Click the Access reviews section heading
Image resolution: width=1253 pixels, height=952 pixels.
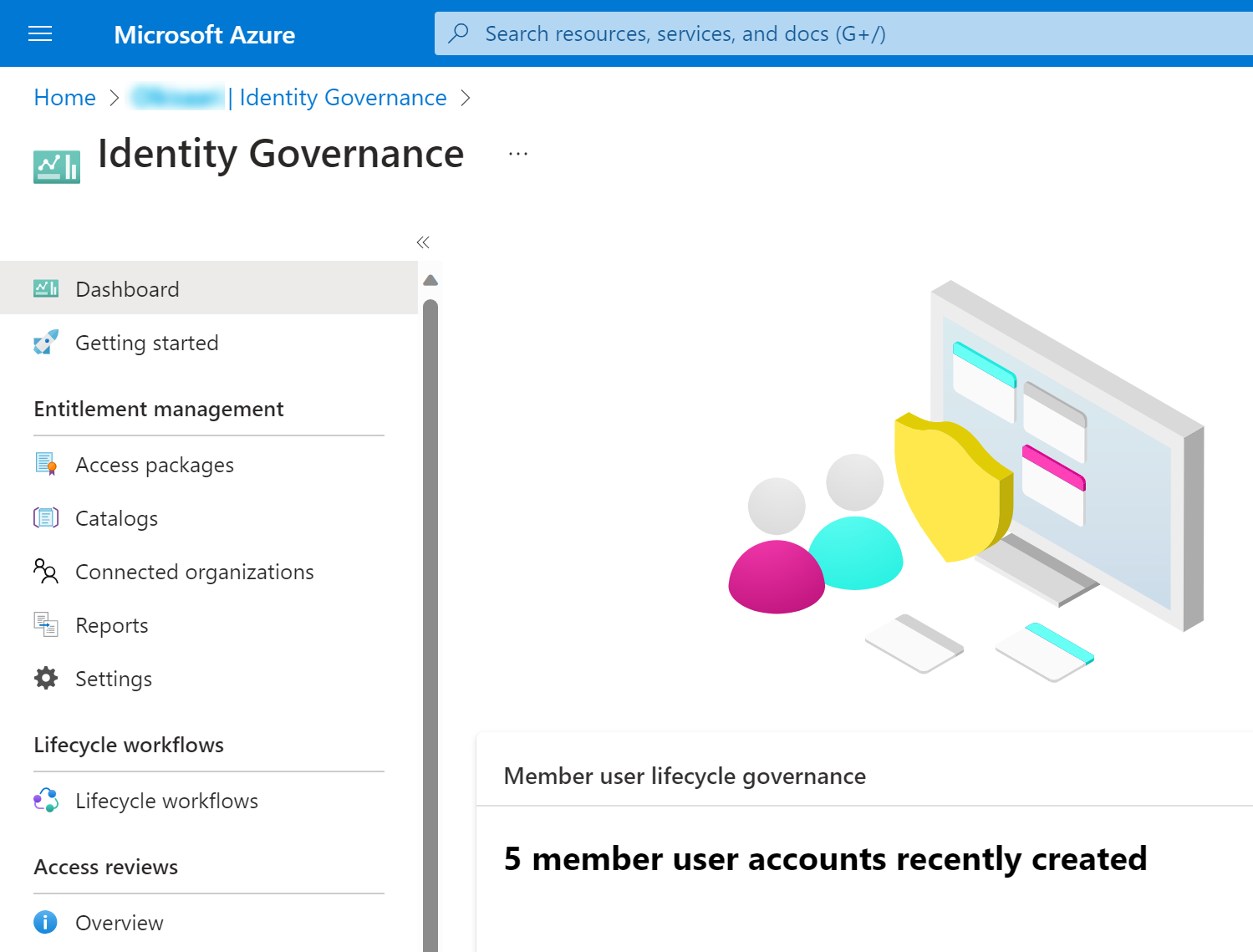(106, 867)
